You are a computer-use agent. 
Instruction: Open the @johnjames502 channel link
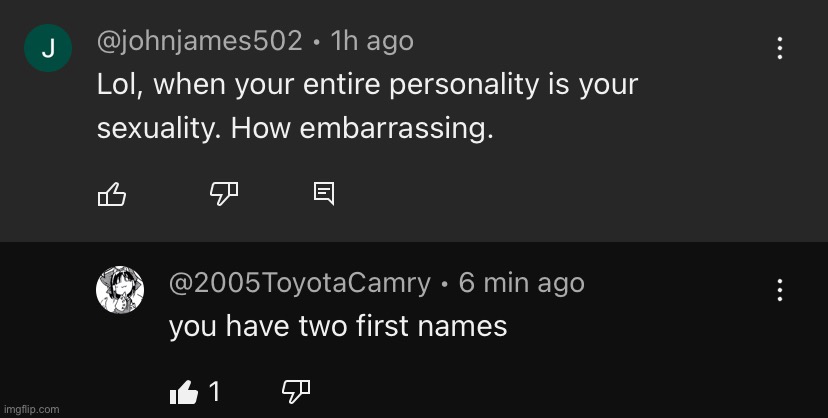point(199,41)
